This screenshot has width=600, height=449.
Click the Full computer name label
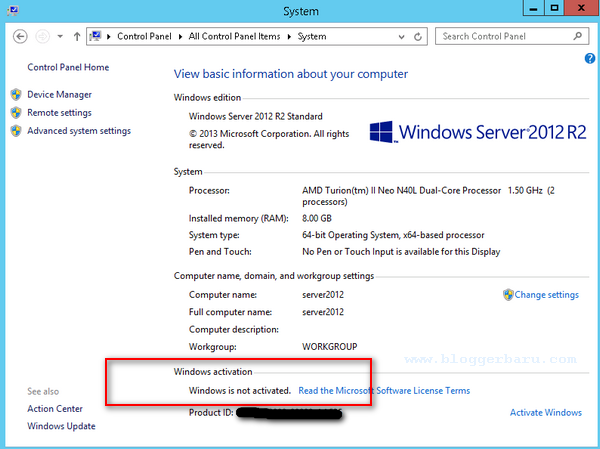click(230, 312)
